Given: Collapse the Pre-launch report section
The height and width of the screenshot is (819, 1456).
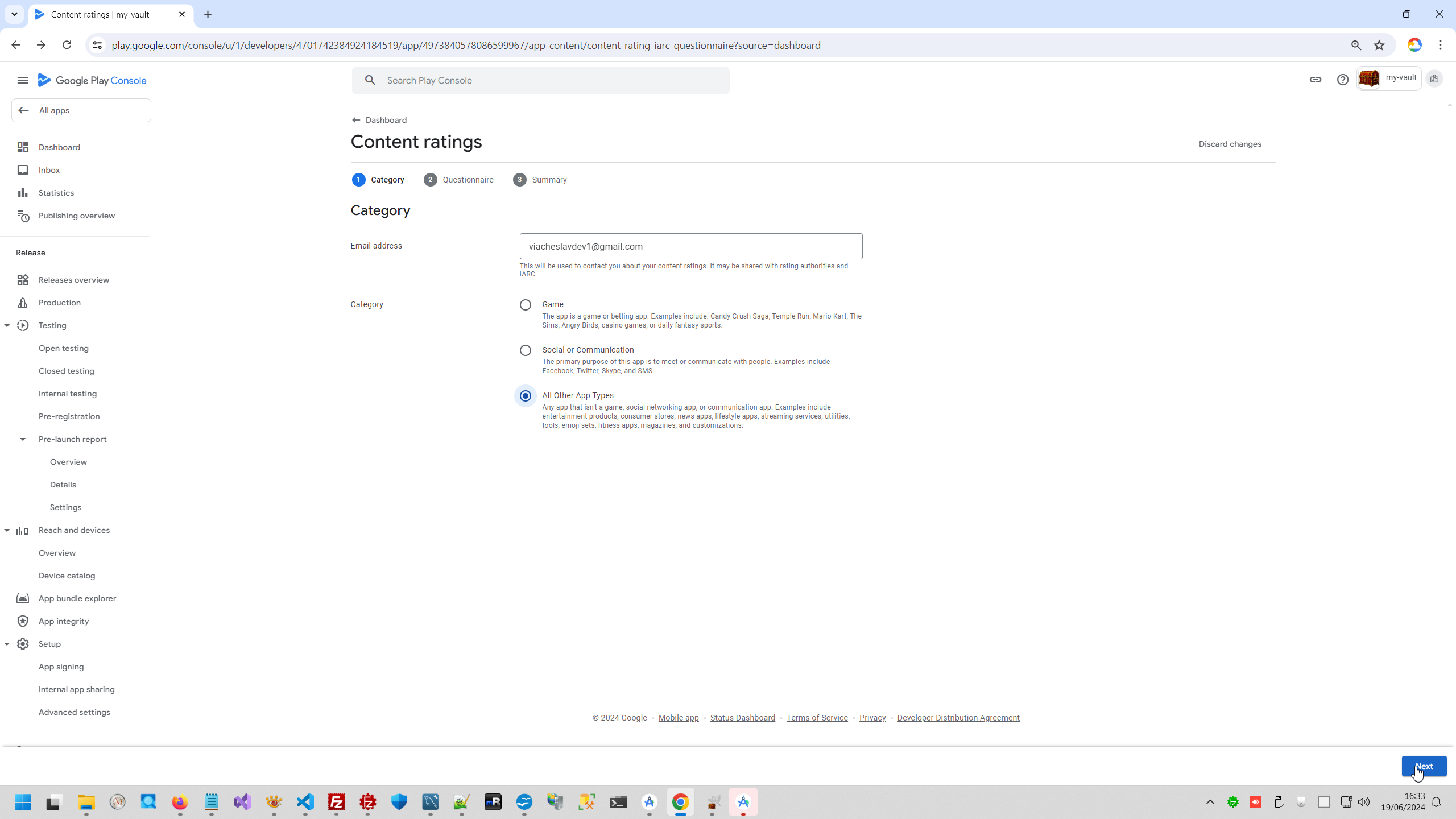Looking at the screenshot, I should (23, 439).
